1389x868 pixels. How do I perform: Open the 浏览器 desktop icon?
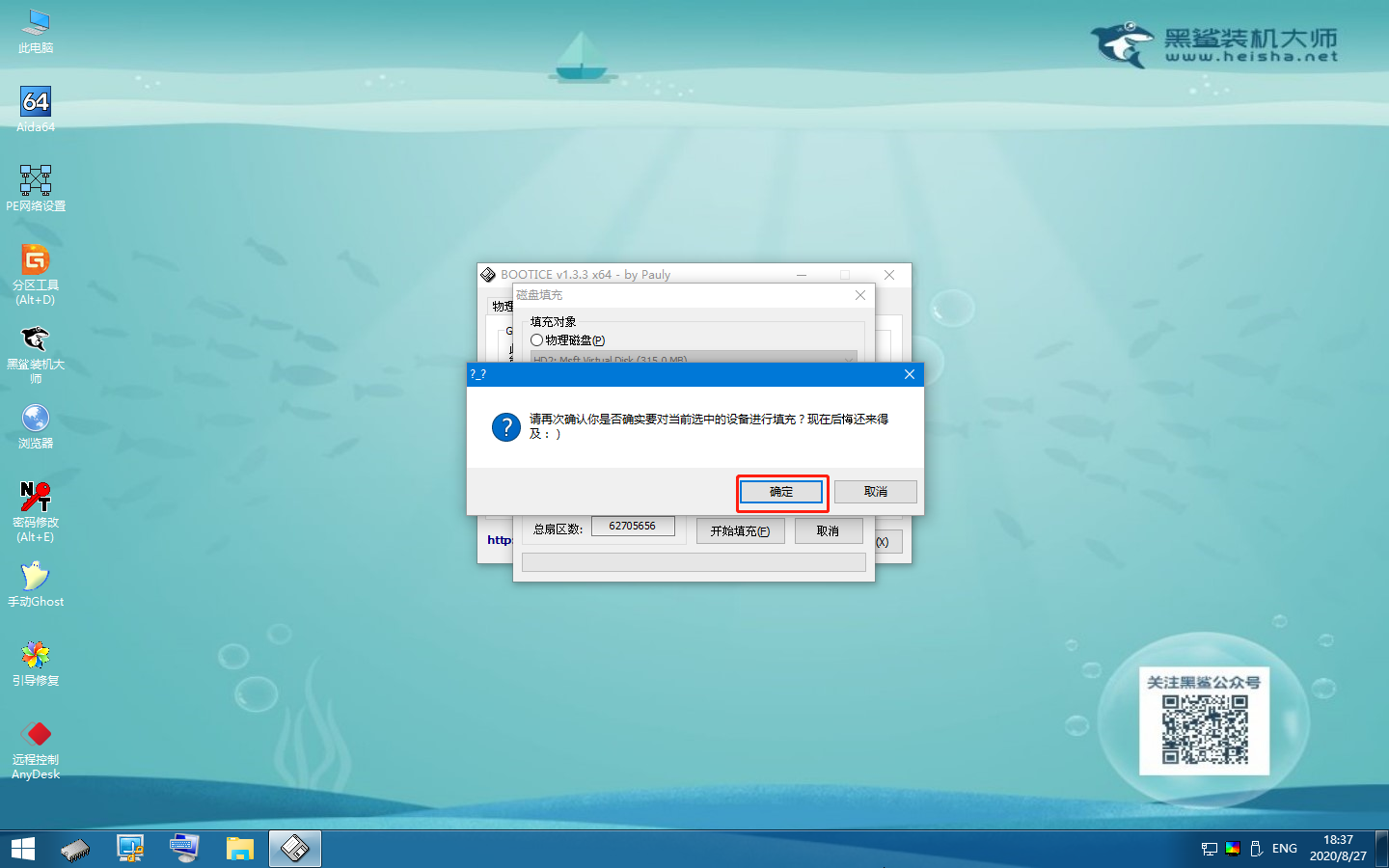pyautogui.click(x=36, y=426)
